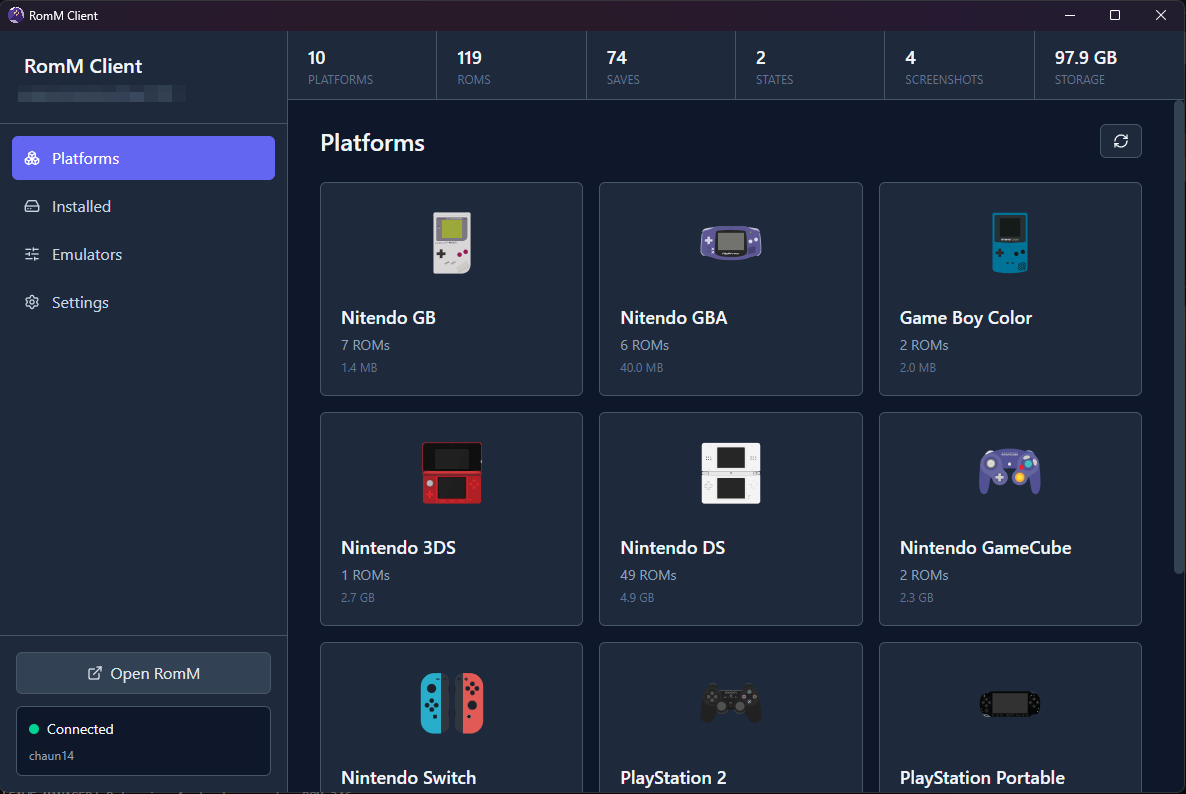The height and width of the screenshot is (794, 1186).
Task: Open the Settings page
Action: [x=143, y=302]
